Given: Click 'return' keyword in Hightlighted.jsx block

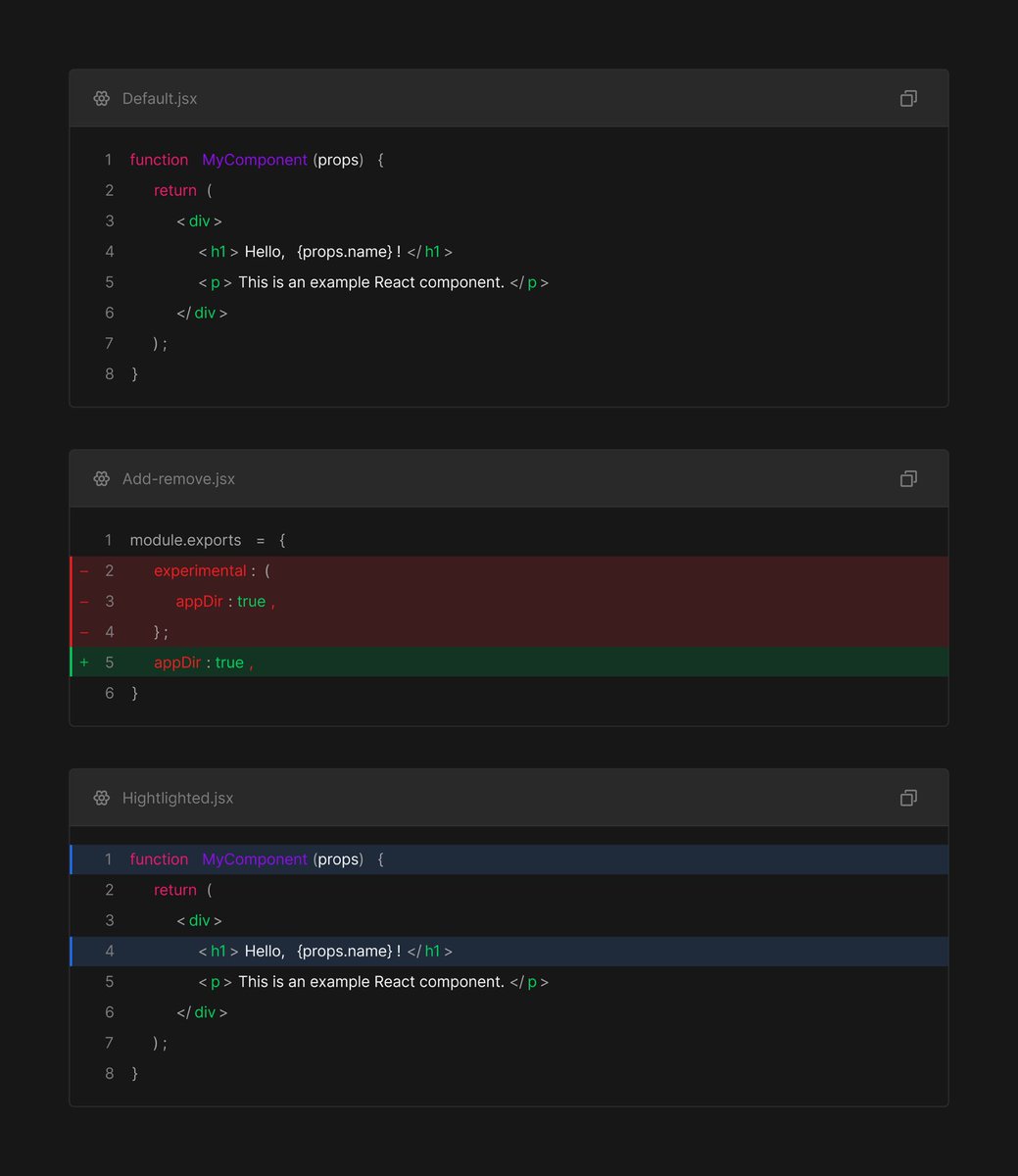Looking at the screenshot, I should click(x=175, y=890).
